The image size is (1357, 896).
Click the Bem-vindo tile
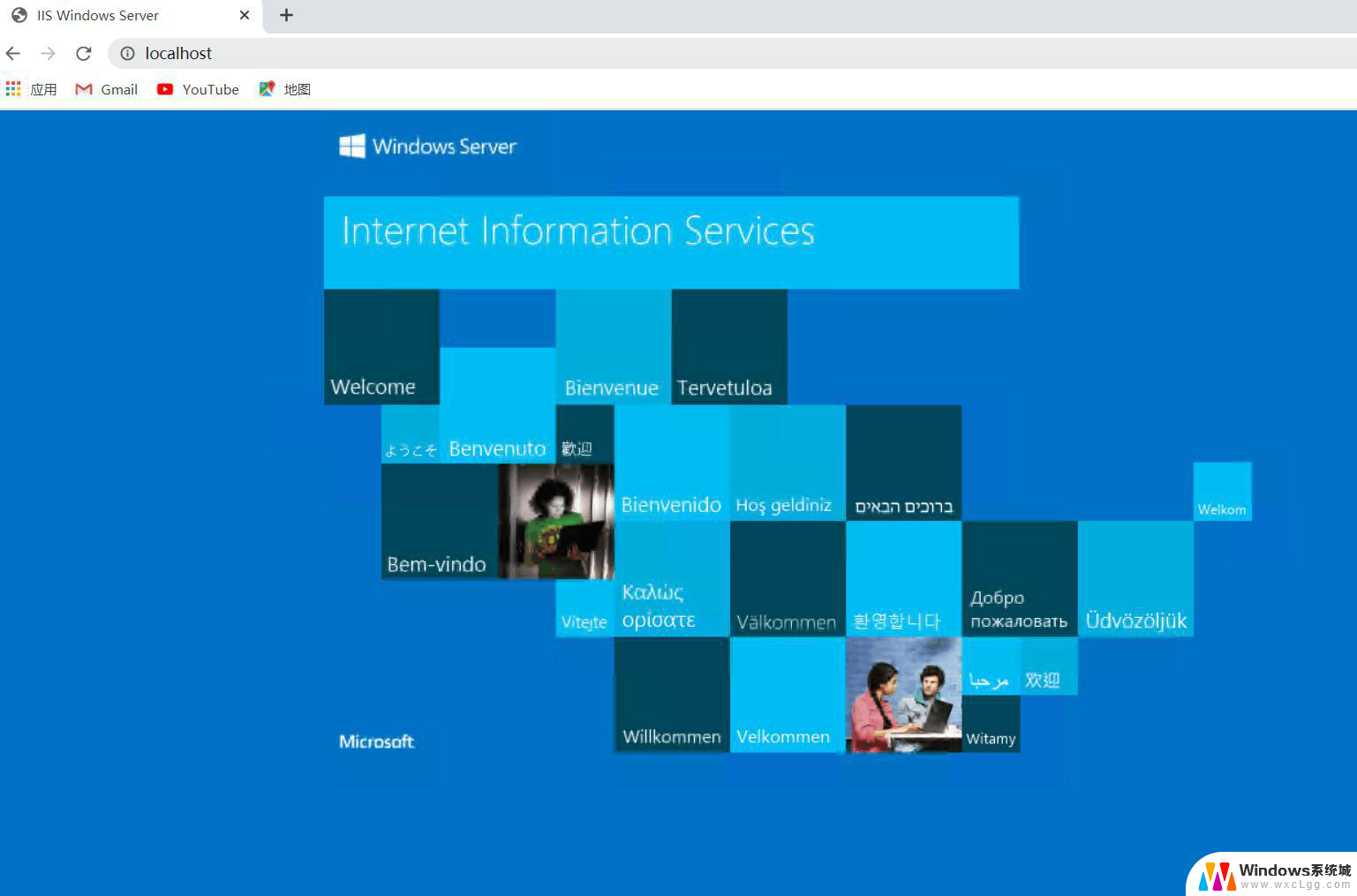click(x=440, y=521)
